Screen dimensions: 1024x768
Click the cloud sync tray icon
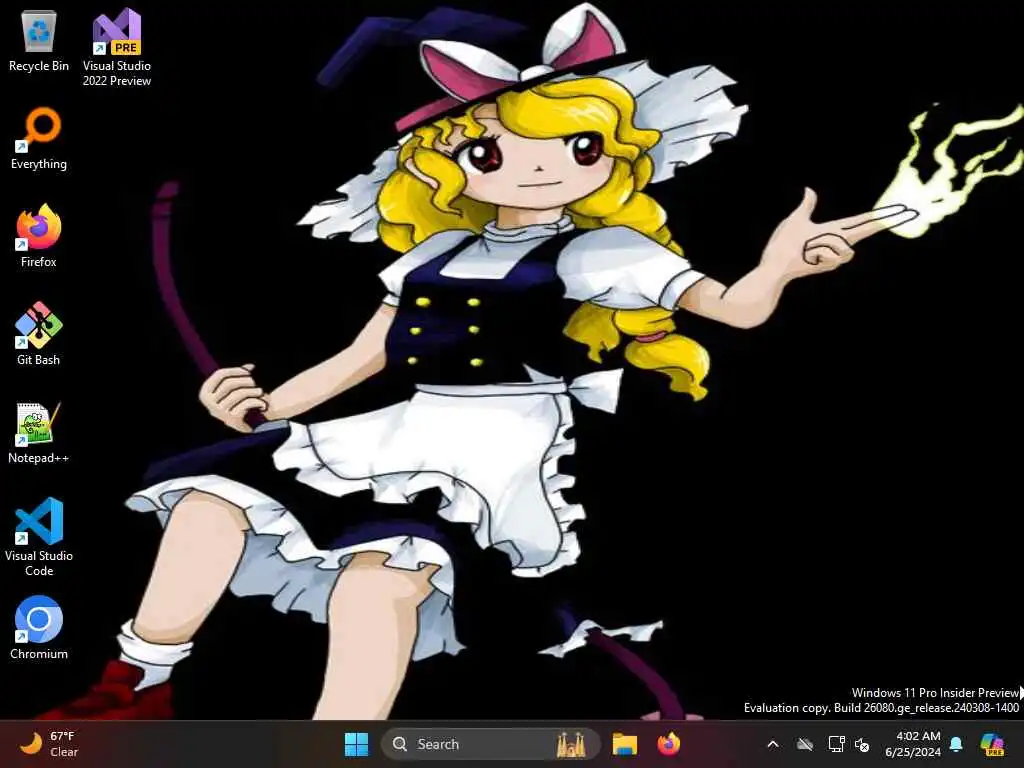[805, 744]
